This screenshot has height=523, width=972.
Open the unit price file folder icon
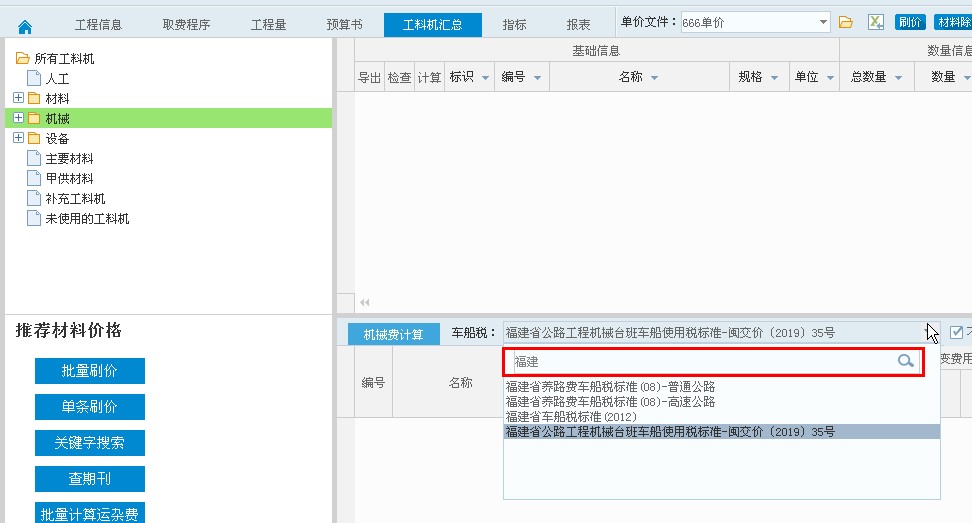tap(846, 22)
